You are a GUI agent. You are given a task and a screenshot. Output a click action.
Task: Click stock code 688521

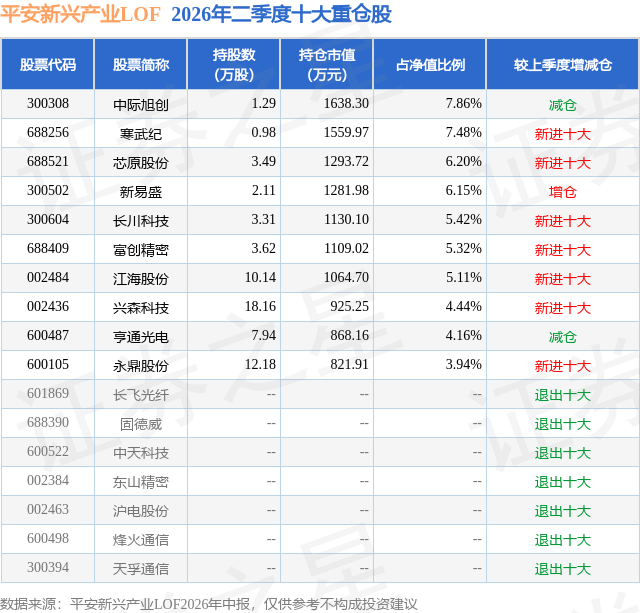coord(48,162)
